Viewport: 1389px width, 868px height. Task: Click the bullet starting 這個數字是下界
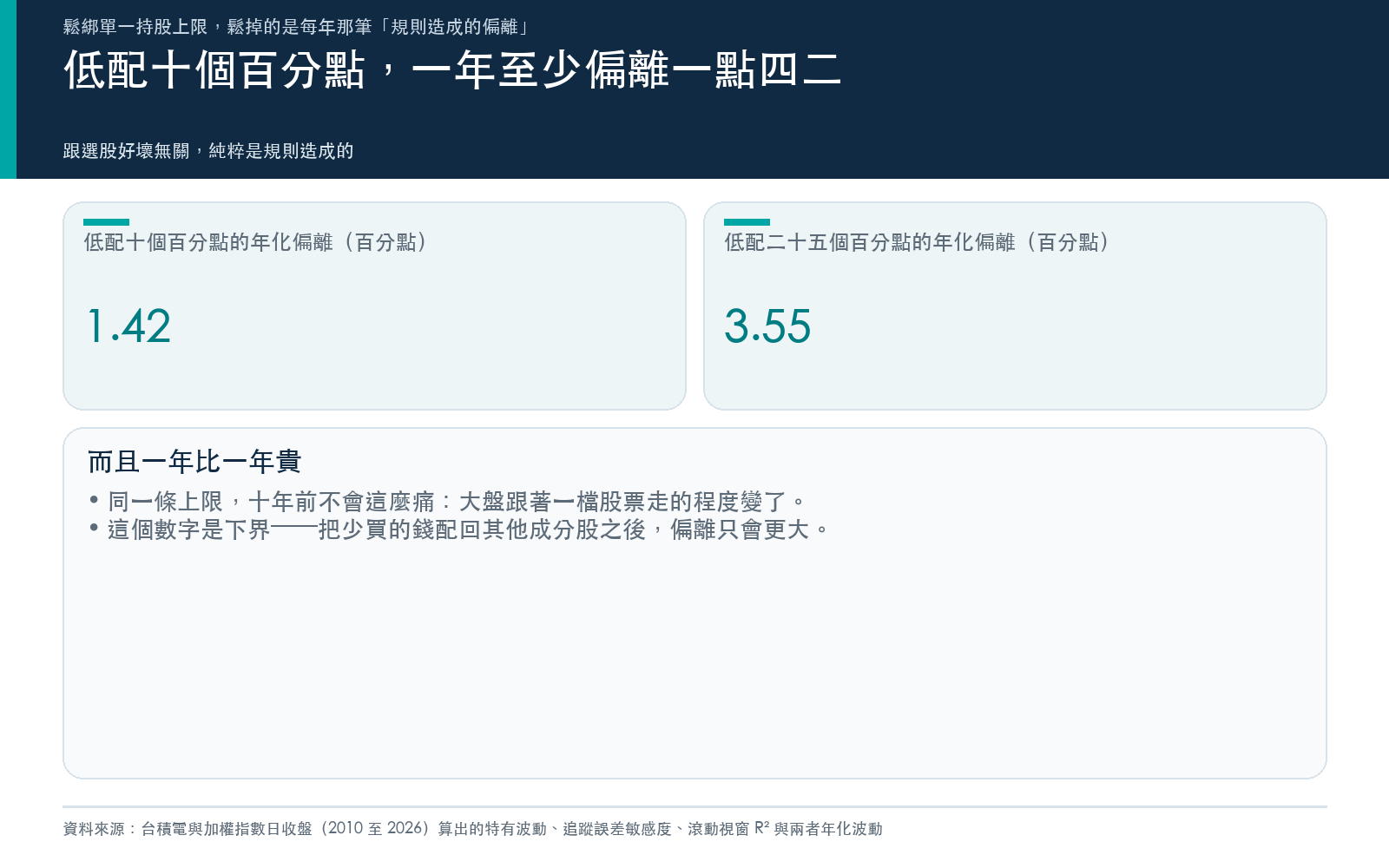click(x=459, y=529)
